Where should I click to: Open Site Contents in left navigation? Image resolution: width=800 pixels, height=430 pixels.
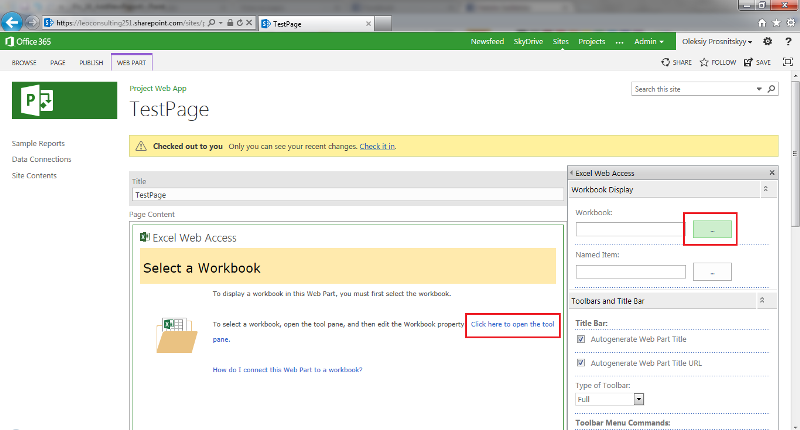point(34,175)
